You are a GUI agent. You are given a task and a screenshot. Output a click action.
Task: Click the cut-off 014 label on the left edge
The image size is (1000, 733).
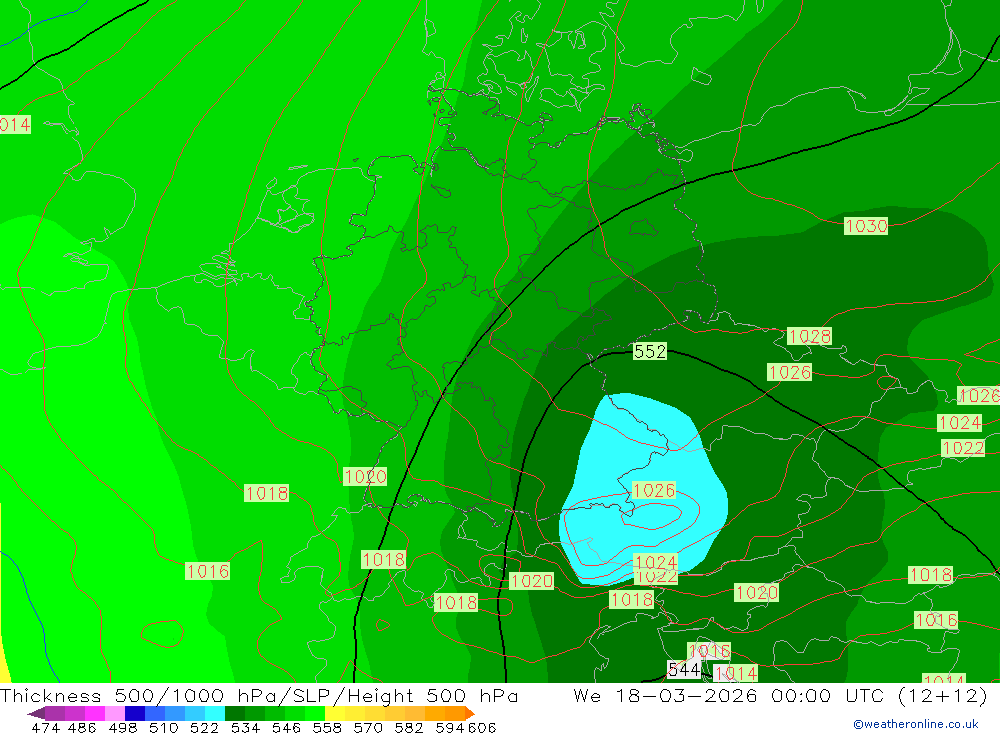[x=15, y=124]
